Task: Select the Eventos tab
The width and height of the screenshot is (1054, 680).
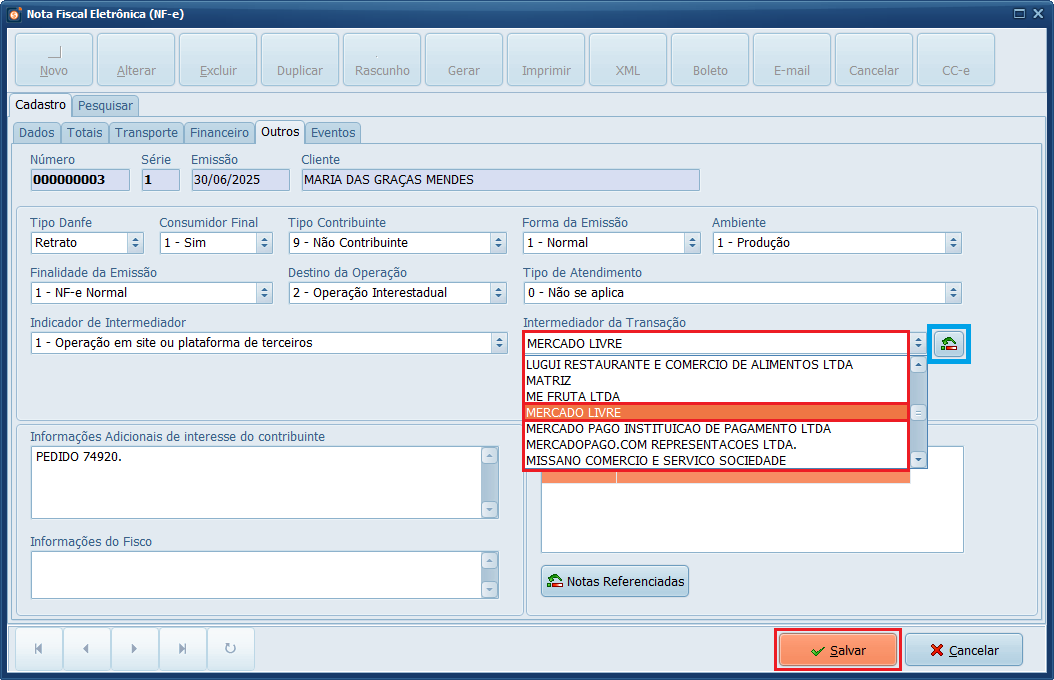Action: (332, 132)
